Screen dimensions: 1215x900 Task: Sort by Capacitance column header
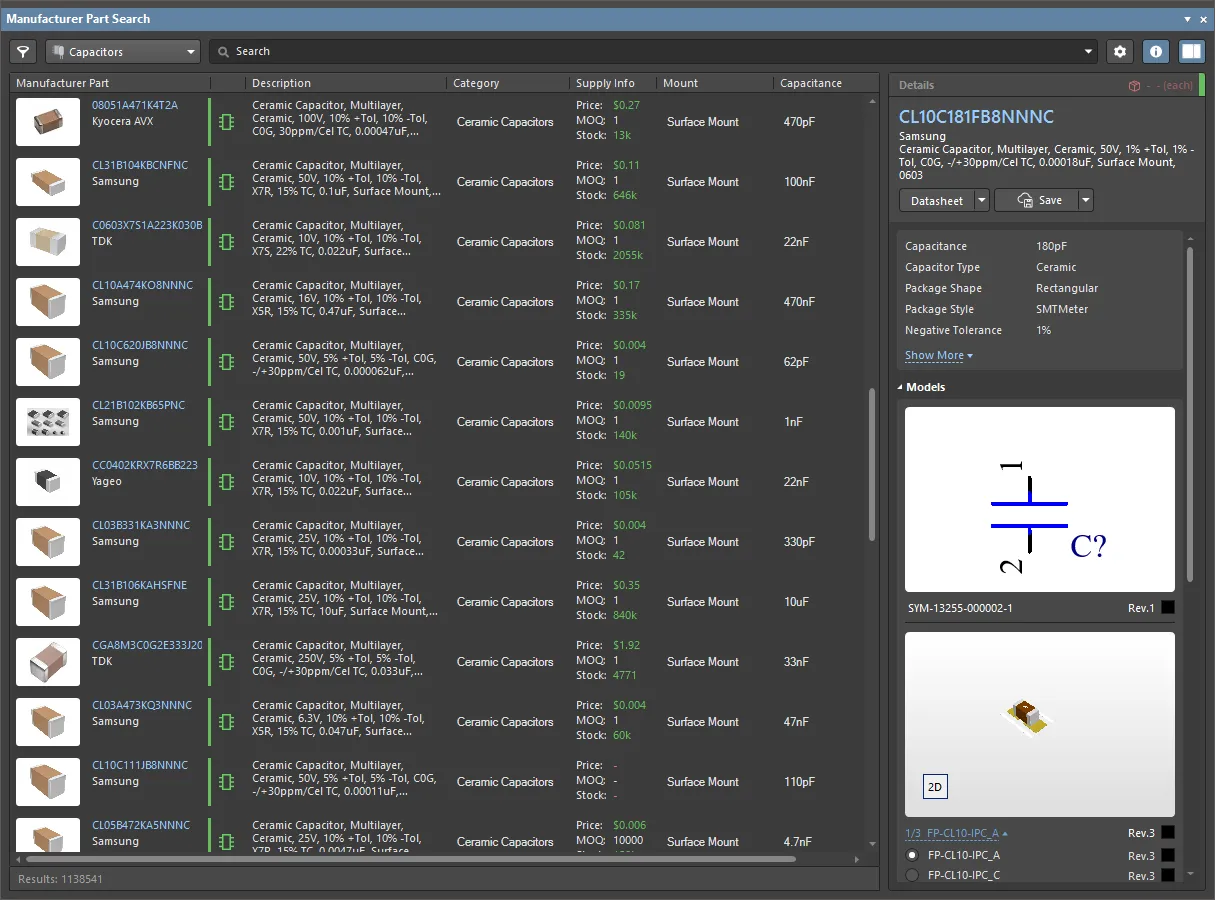(810, 83)
